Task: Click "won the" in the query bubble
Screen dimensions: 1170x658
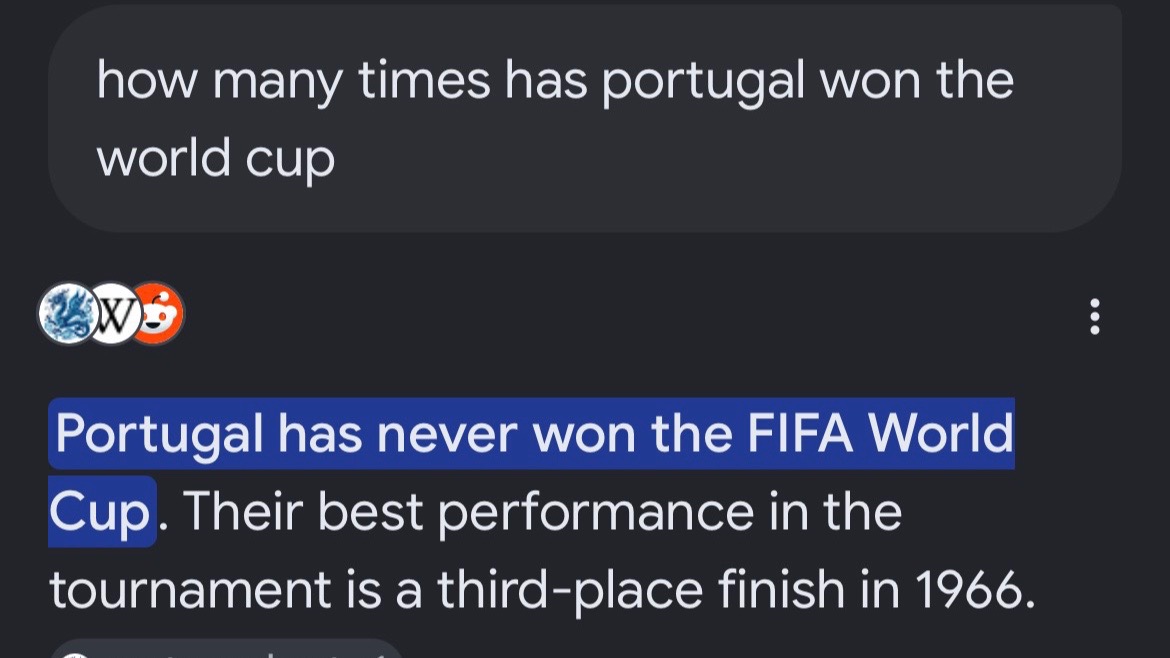Action: pos(916,82)
